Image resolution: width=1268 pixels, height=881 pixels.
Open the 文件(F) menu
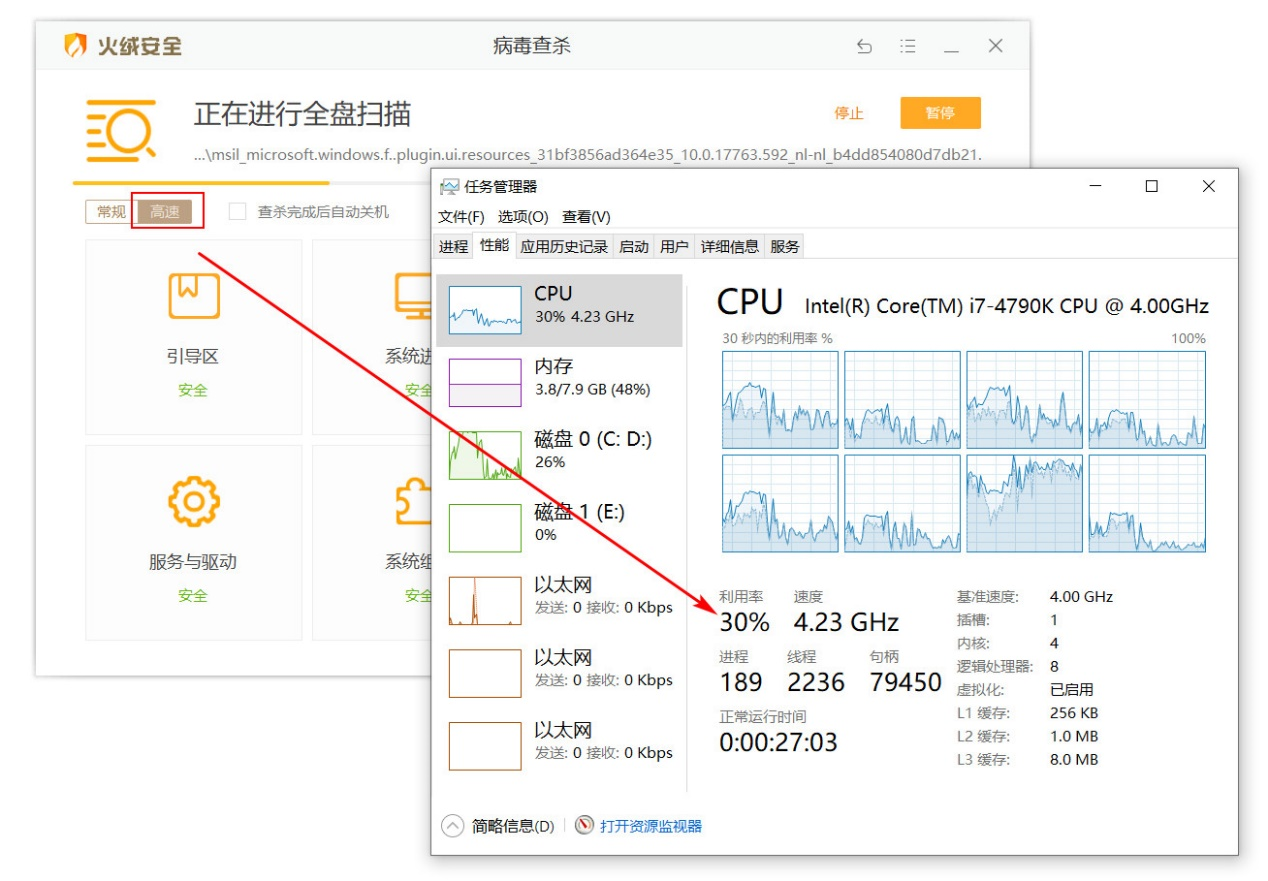461,217
